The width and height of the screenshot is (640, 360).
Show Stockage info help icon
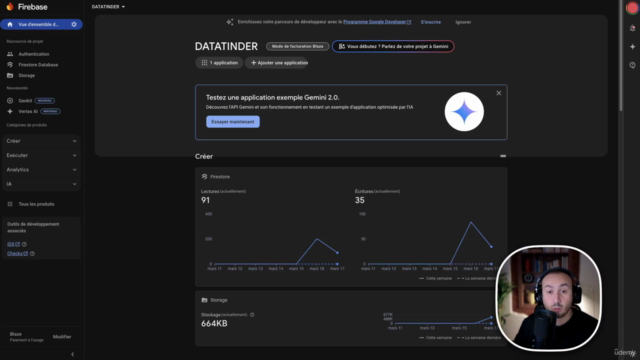252,315
